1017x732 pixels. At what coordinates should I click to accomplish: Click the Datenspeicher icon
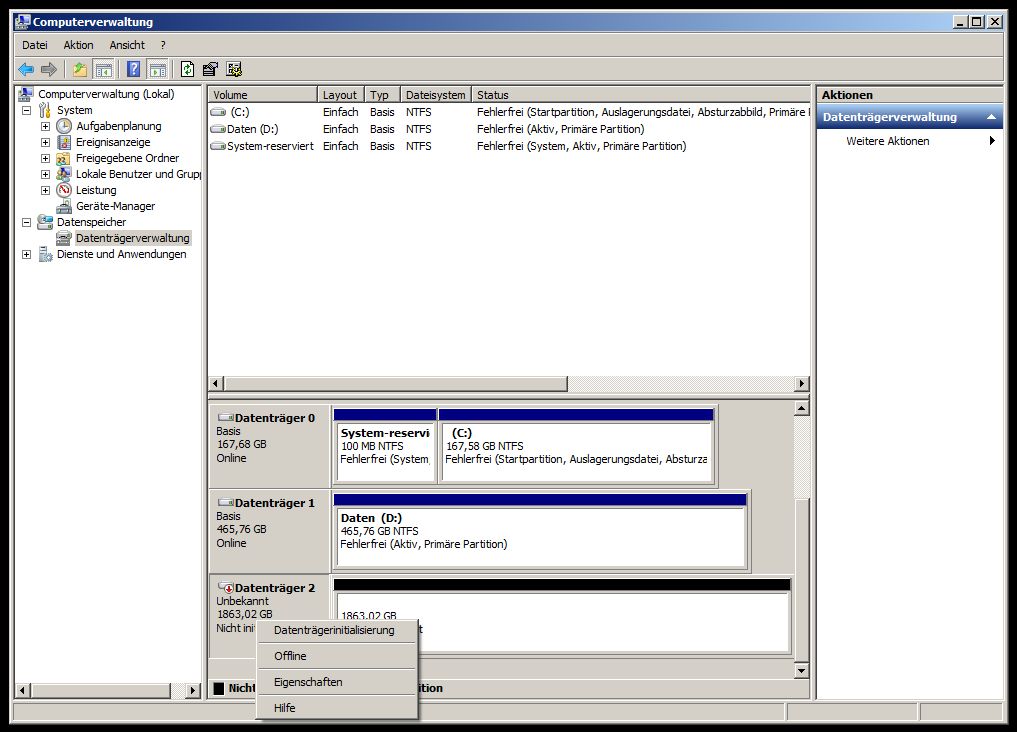(45, 222)
